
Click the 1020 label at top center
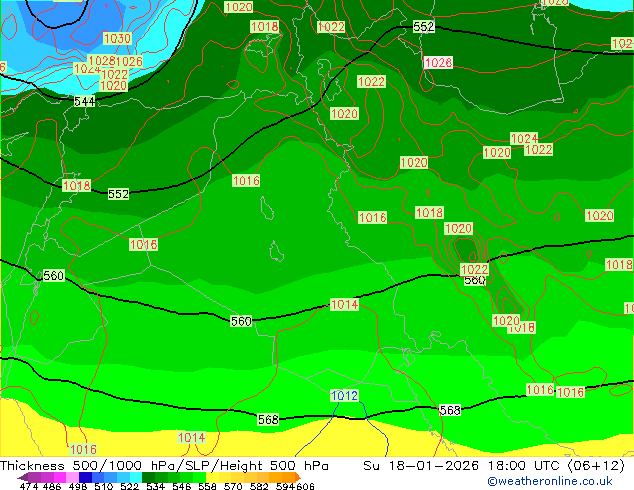[x=239, y=7]
